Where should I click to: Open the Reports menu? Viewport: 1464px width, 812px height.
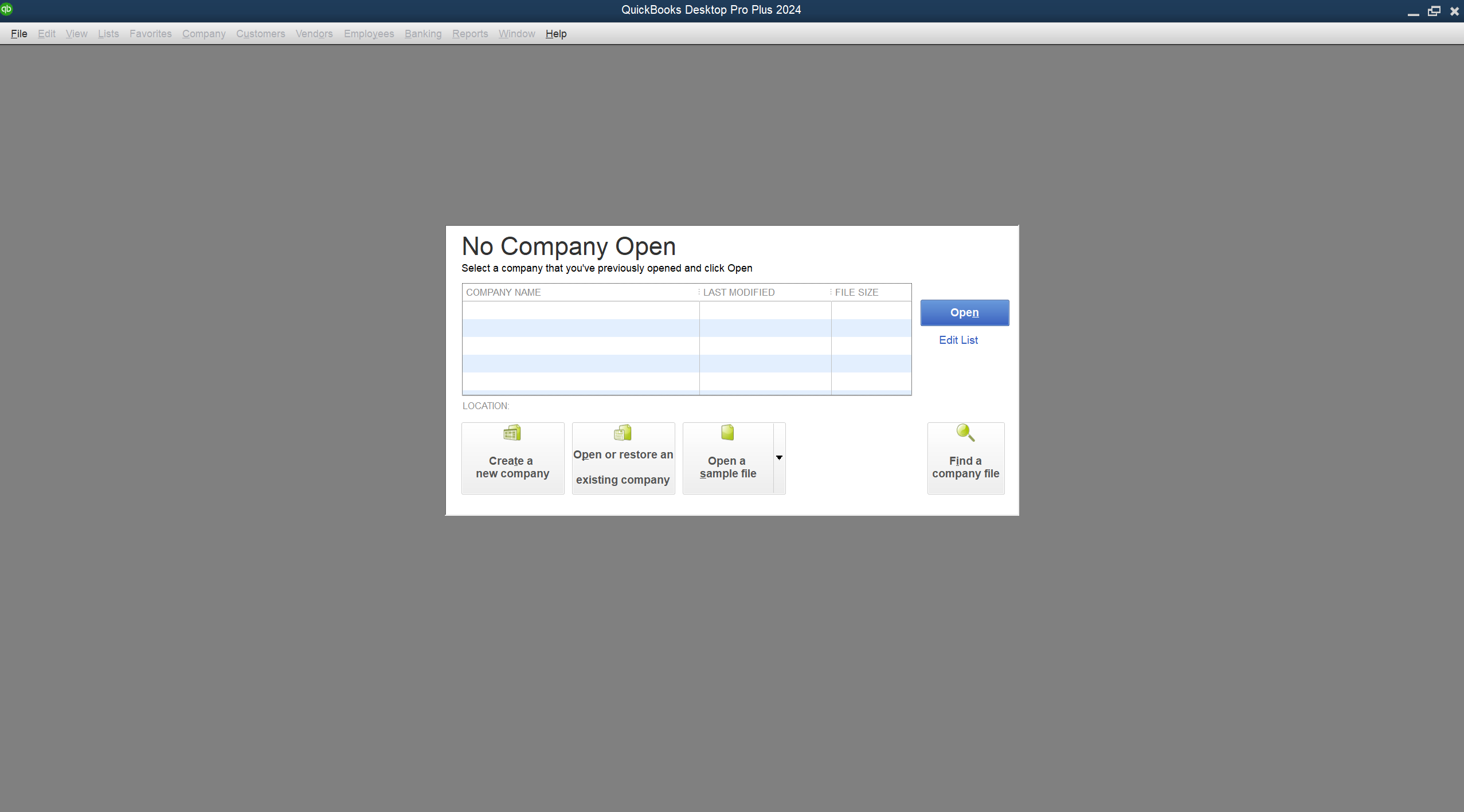[x=470, y=34]
